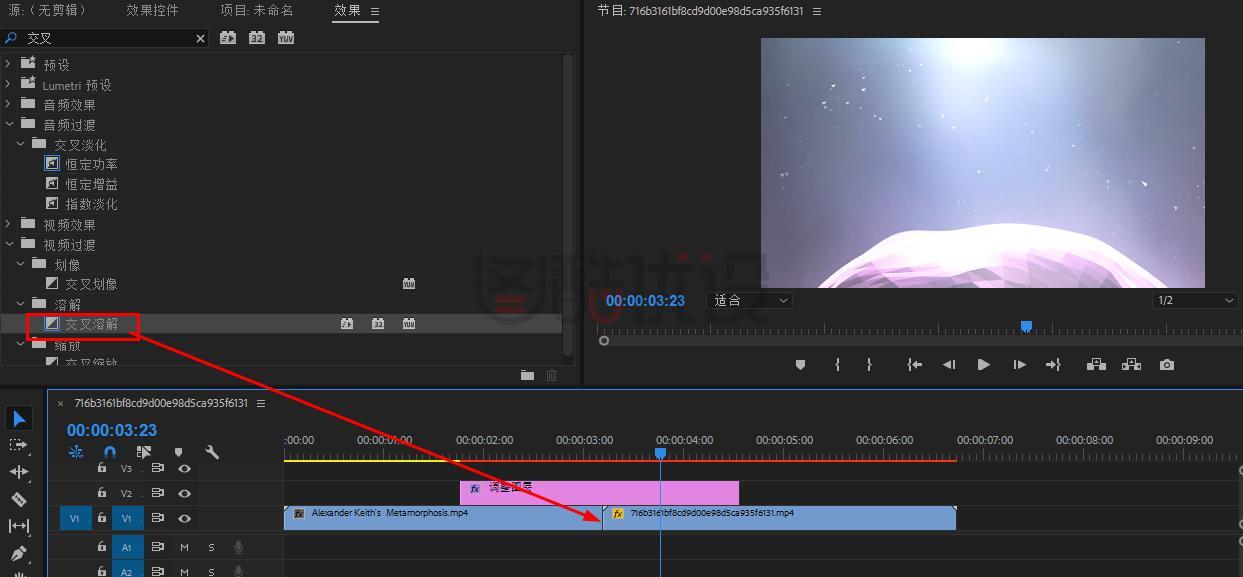Step forward one frame

(x=1019, y=365)
